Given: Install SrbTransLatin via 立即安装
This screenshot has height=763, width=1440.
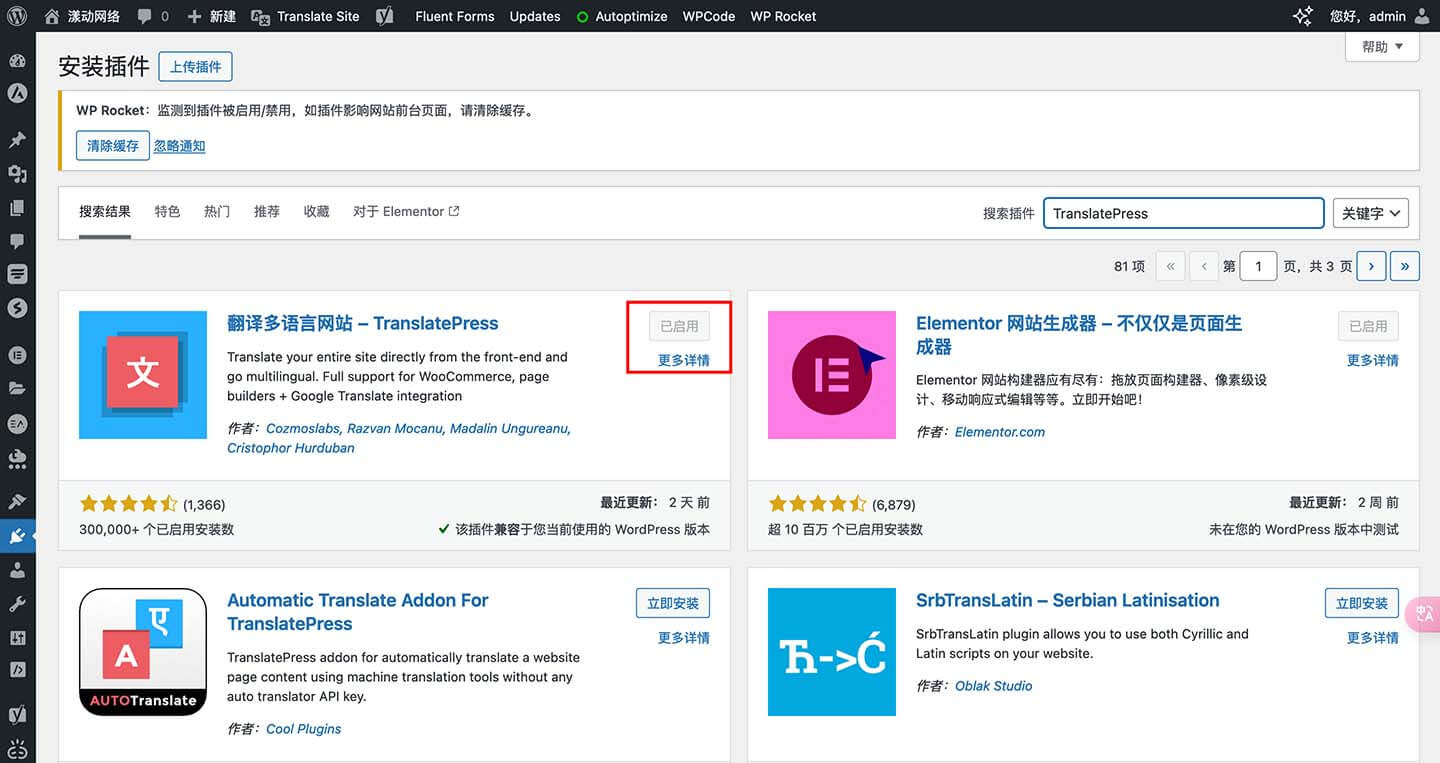Looking at the screenshot, I should [1362, 603].
